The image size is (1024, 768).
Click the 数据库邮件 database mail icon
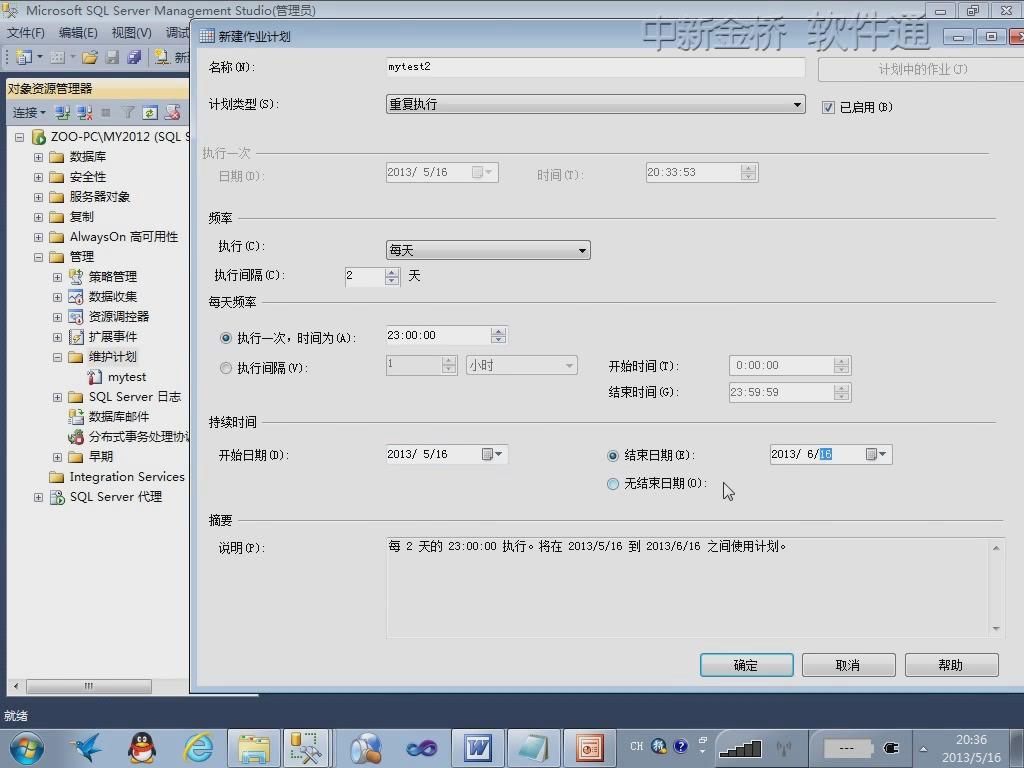click(x=76, y=417)
